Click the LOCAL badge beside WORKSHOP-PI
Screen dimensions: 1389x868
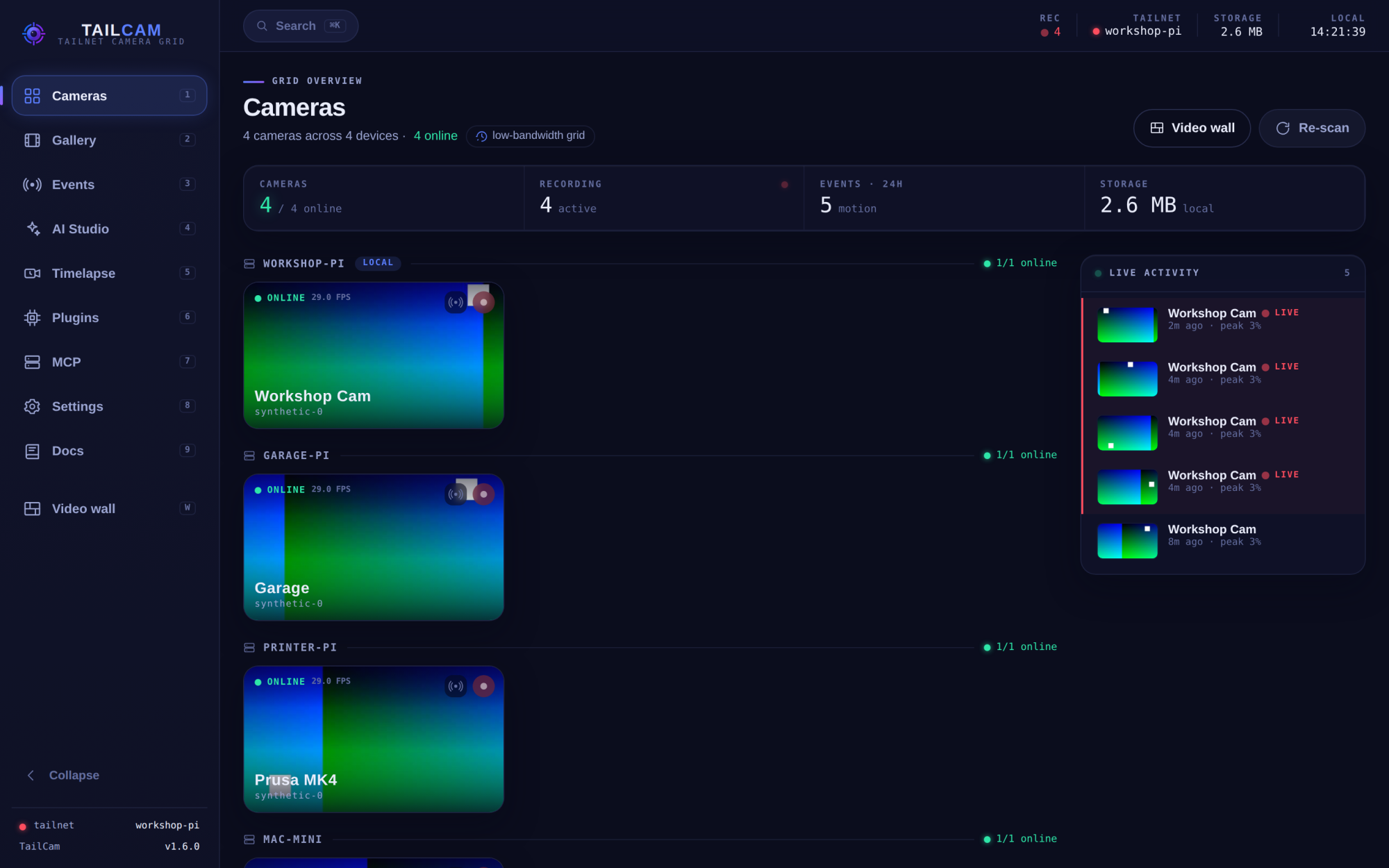pos(378,262)
